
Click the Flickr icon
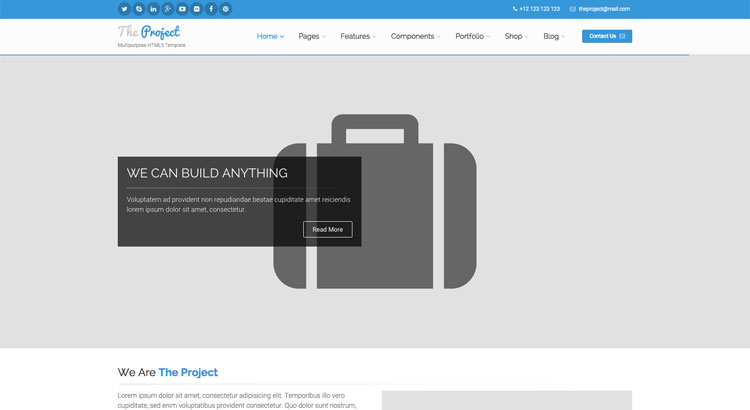point(197,9)
